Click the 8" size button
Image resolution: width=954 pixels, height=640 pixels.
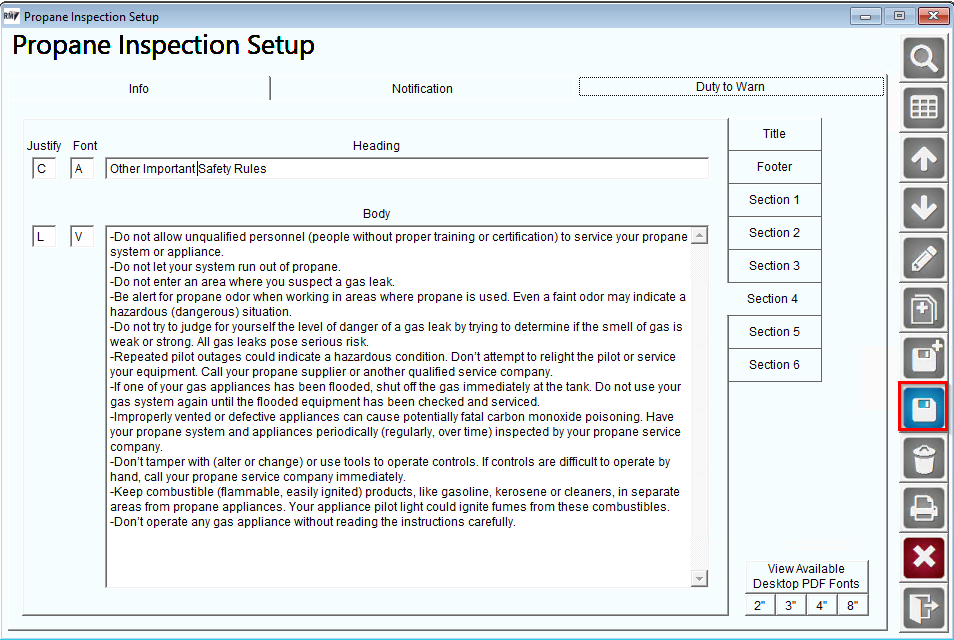click(852, 605)
